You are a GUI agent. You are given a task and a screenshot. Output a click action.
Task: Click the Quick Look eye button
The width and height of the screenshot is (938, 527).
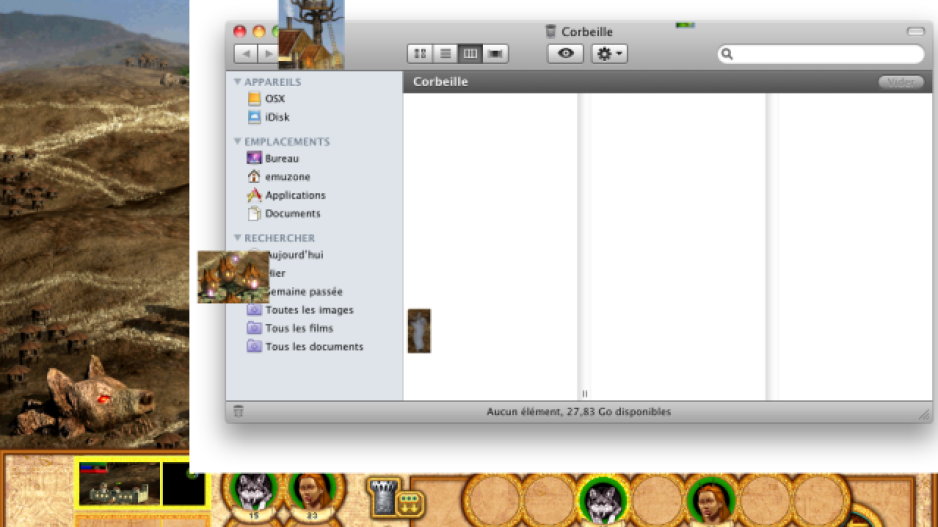565,54
